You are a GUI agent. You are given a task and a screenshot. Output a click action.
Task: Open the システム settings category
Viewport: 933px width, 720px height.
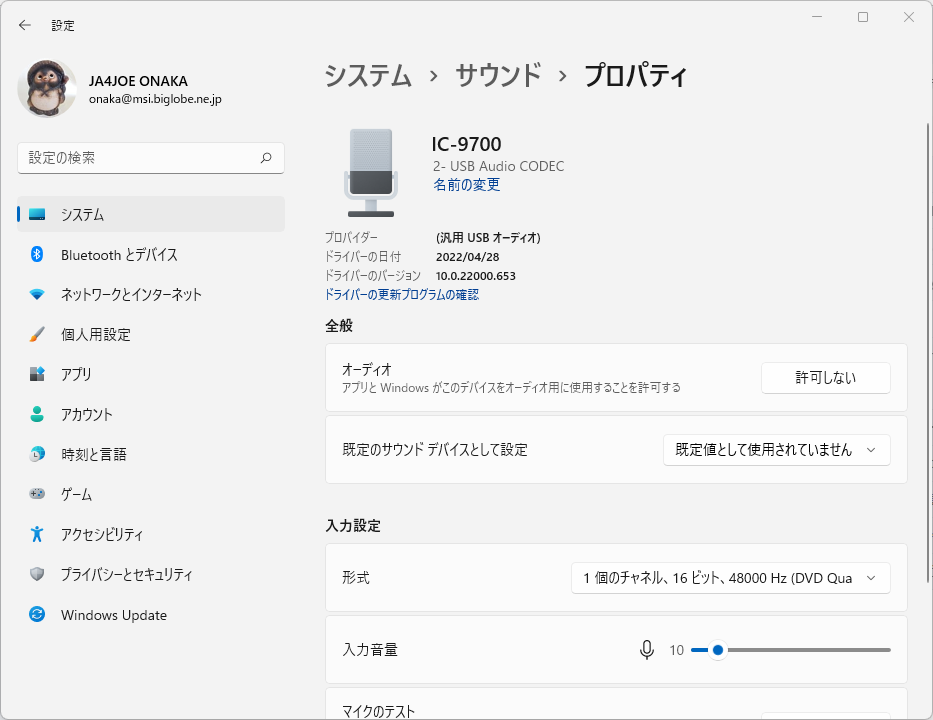point(151,214)
